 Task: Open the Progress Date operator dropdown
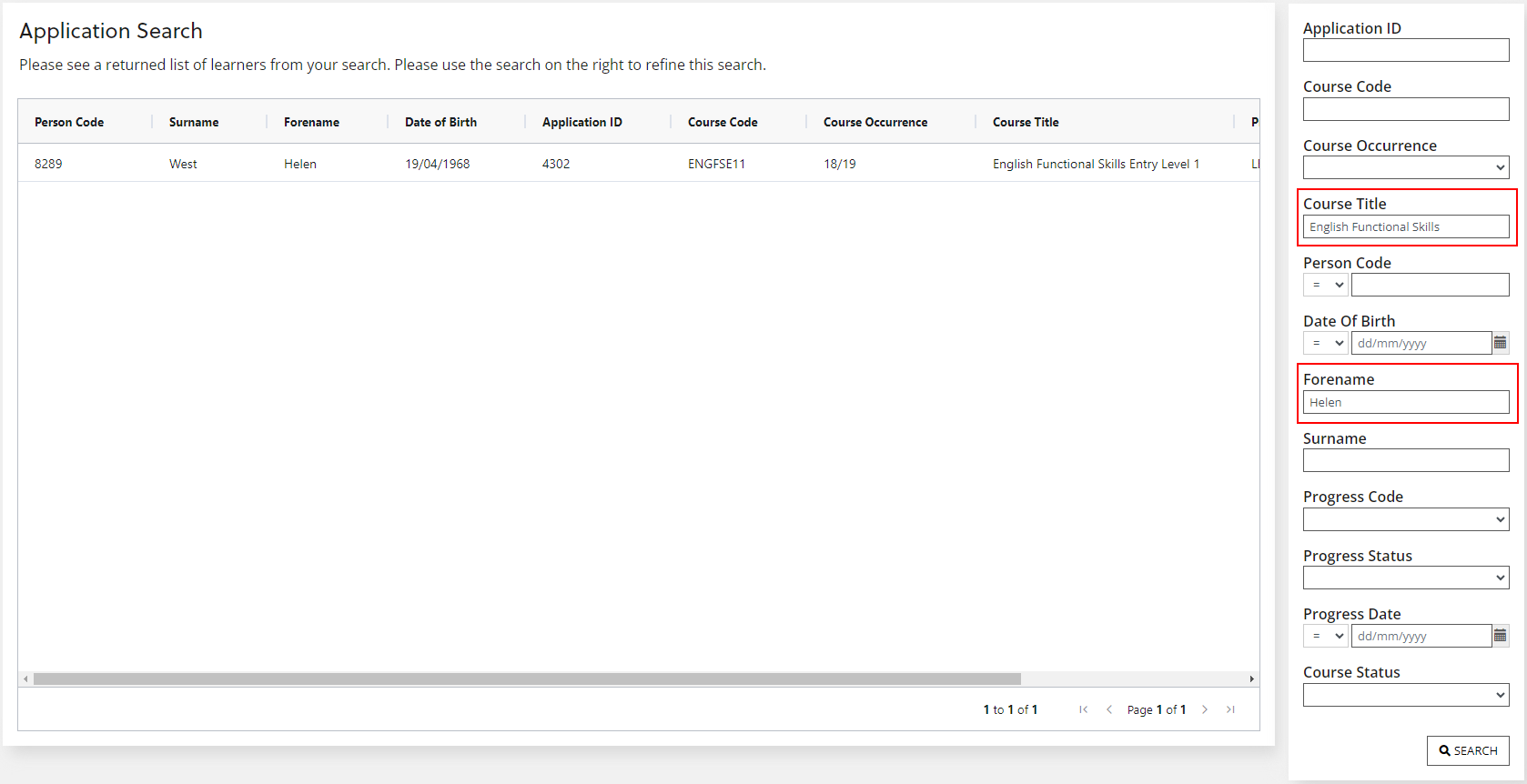coord(1326,636)
